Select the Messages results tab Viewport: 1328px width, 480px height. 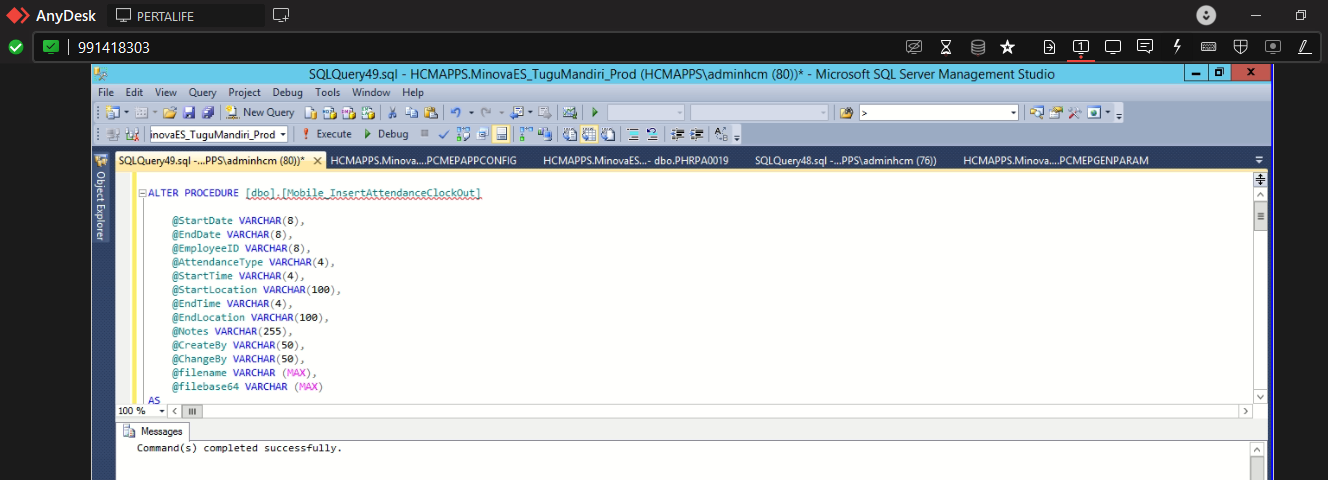[153, 431]
